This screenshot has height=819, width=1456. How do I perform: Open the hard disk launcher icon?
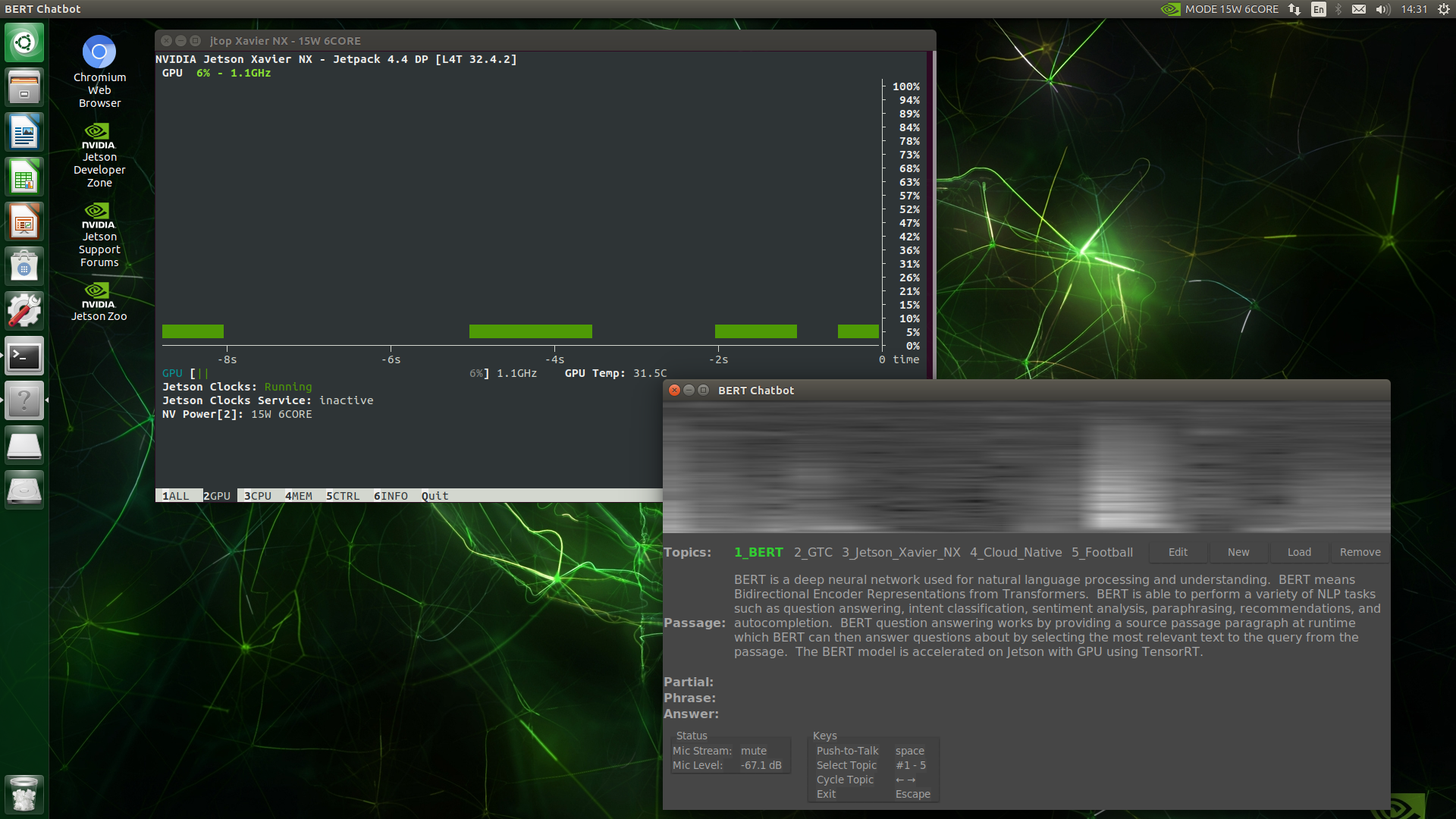pos(24,490)
